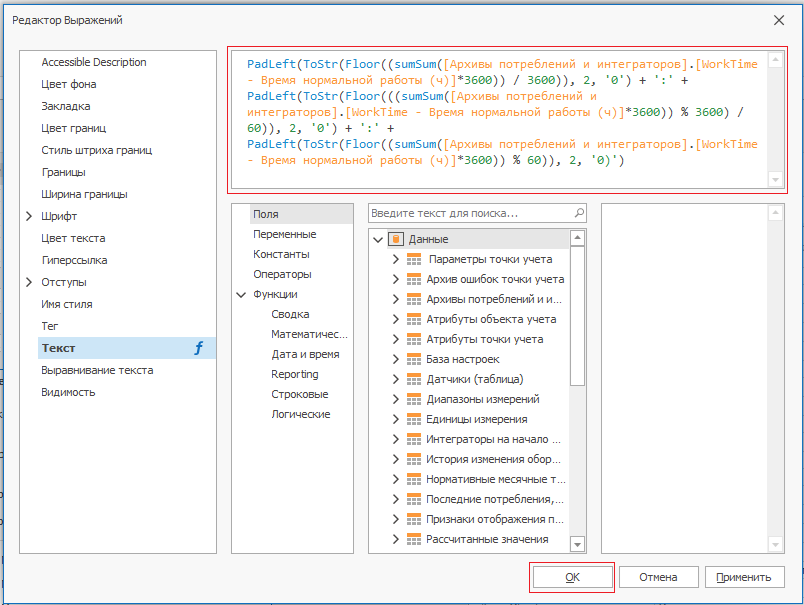The image size is (804, 605).
Task: Click the expression f icon beside Текст
Action: coord(198,348)
